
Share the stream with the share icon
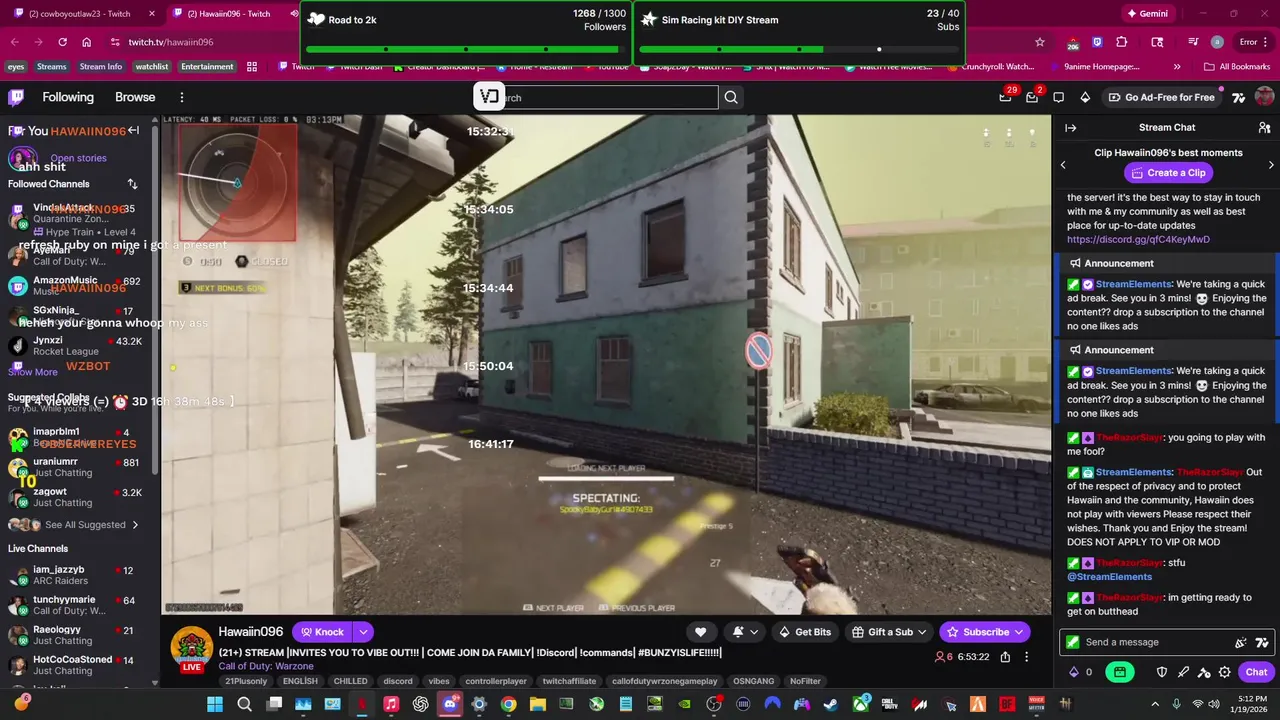point(1005,657)
